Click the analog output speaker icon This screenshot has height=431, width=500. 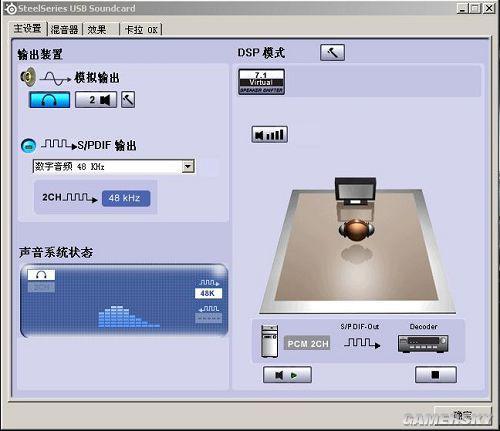tap(28, 77)
